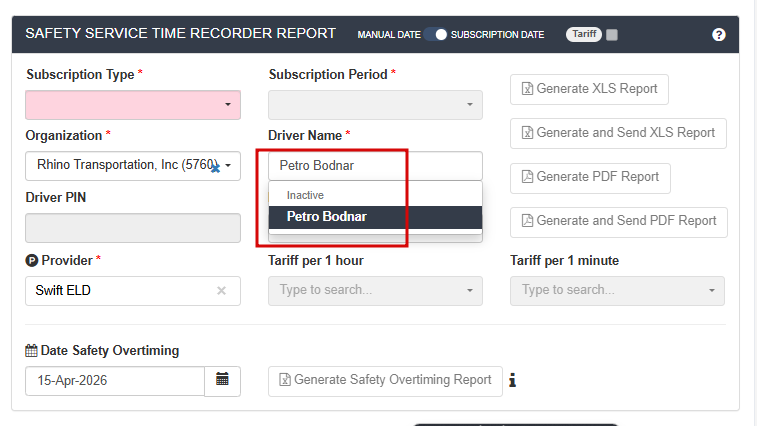The image size is (757, 426).
Task: Toggle Manual Date / Subscription Date switch
Action: tap(435, 34)
